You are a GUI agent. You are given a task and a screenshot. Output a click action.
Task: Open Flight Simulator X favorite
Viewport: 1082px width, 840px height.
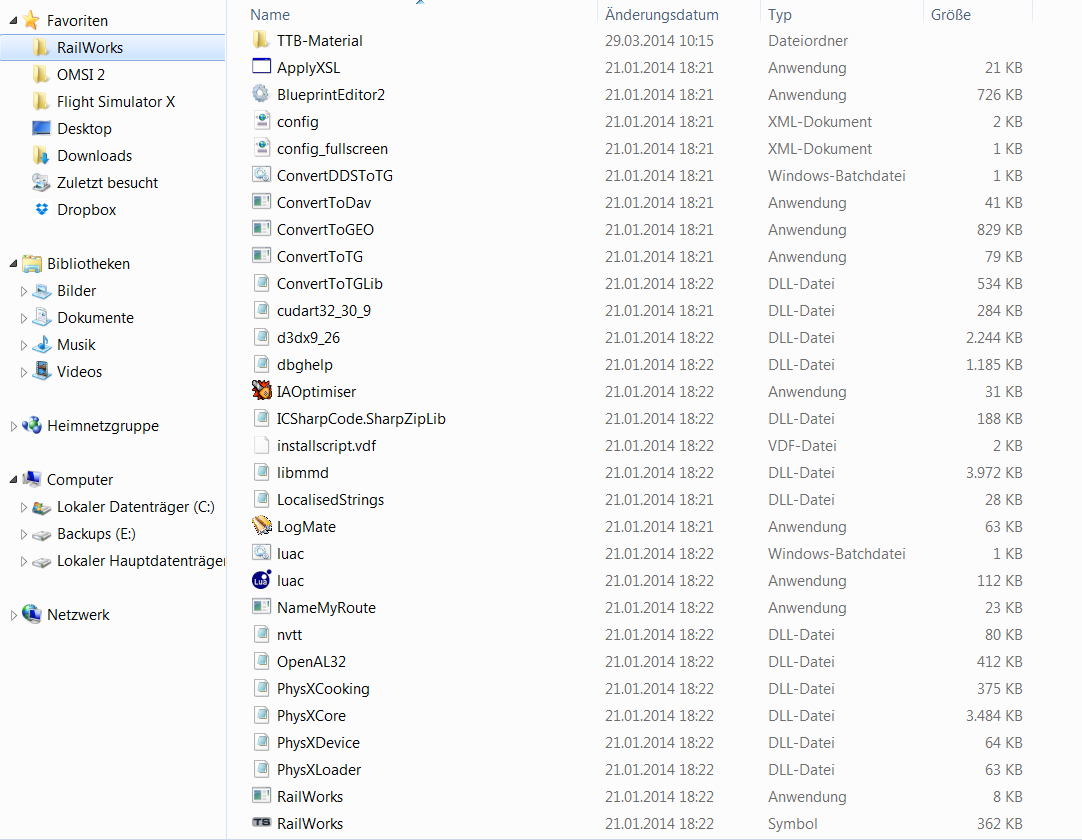point(116,101)
